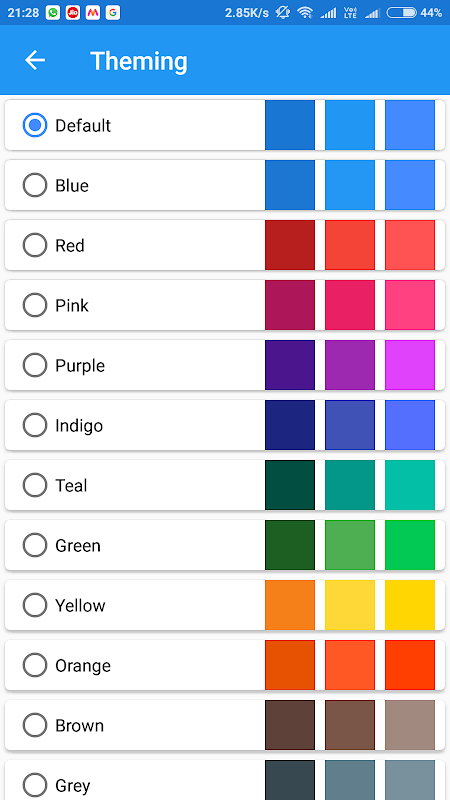Click the magenta swatch in Purple row

[x=410, y=365]
